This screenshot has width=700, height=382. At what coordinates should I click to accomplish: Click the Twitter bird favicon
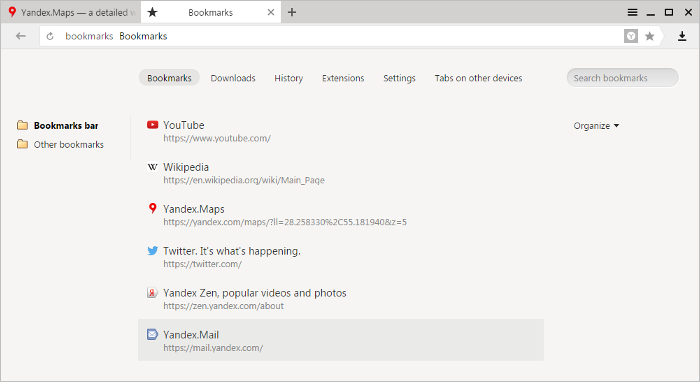(152, 251)
